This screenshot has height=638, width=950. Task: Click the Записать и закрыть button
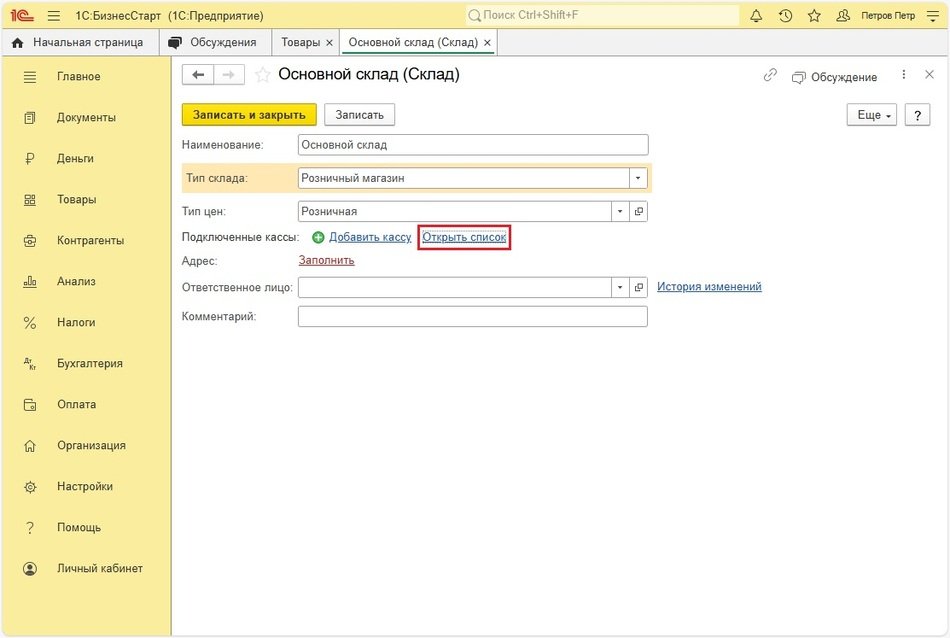(249, 115)
